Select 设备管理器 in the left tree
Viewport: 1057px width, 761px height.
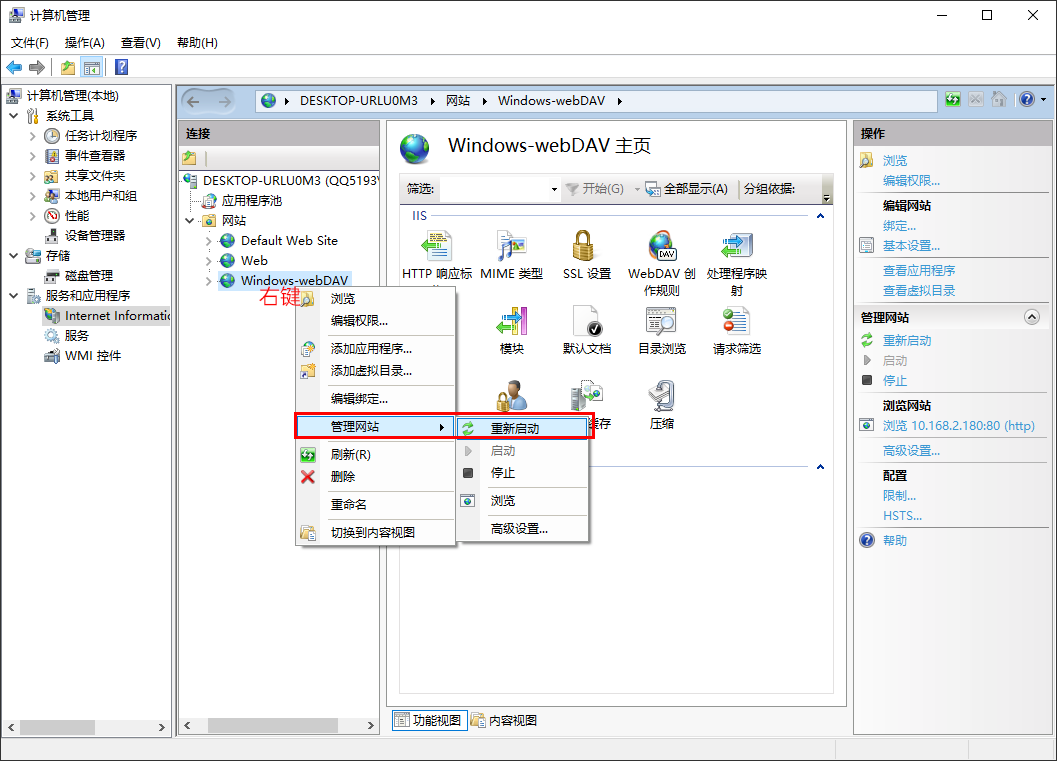click(x=95, y=236)
